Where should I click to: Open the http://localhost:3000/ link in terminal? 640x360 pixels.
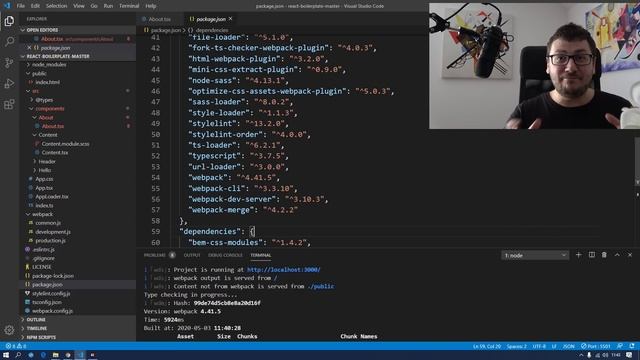(284, 270)
